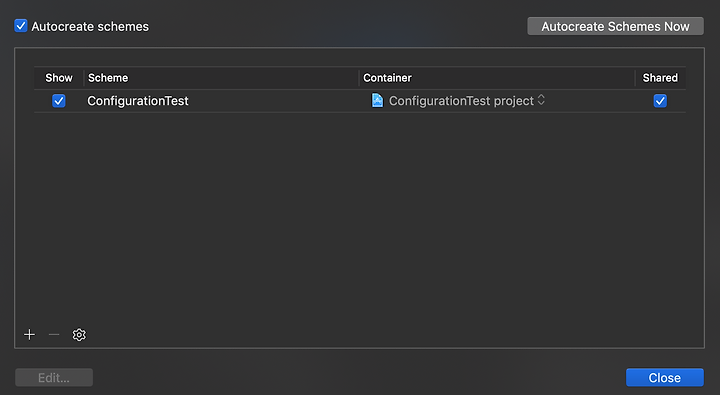Click the Edit... button
This screenshot has width=720, height=395.
coord(54,378)
